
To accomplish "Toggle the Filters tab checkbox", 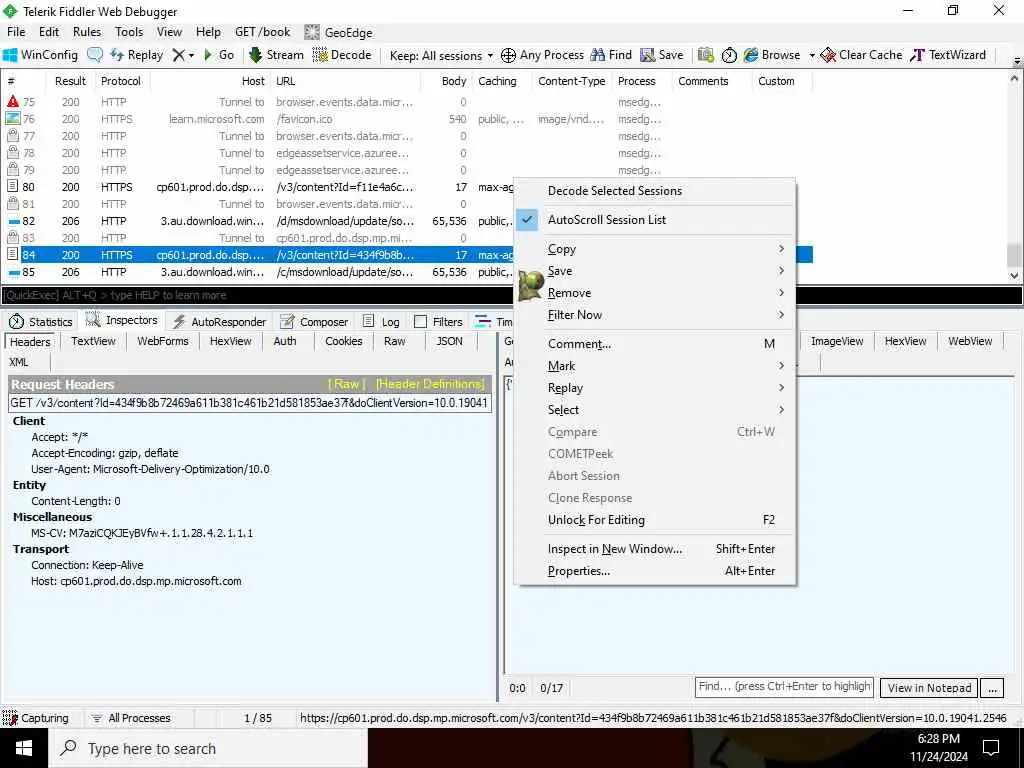I will (421, 321).
